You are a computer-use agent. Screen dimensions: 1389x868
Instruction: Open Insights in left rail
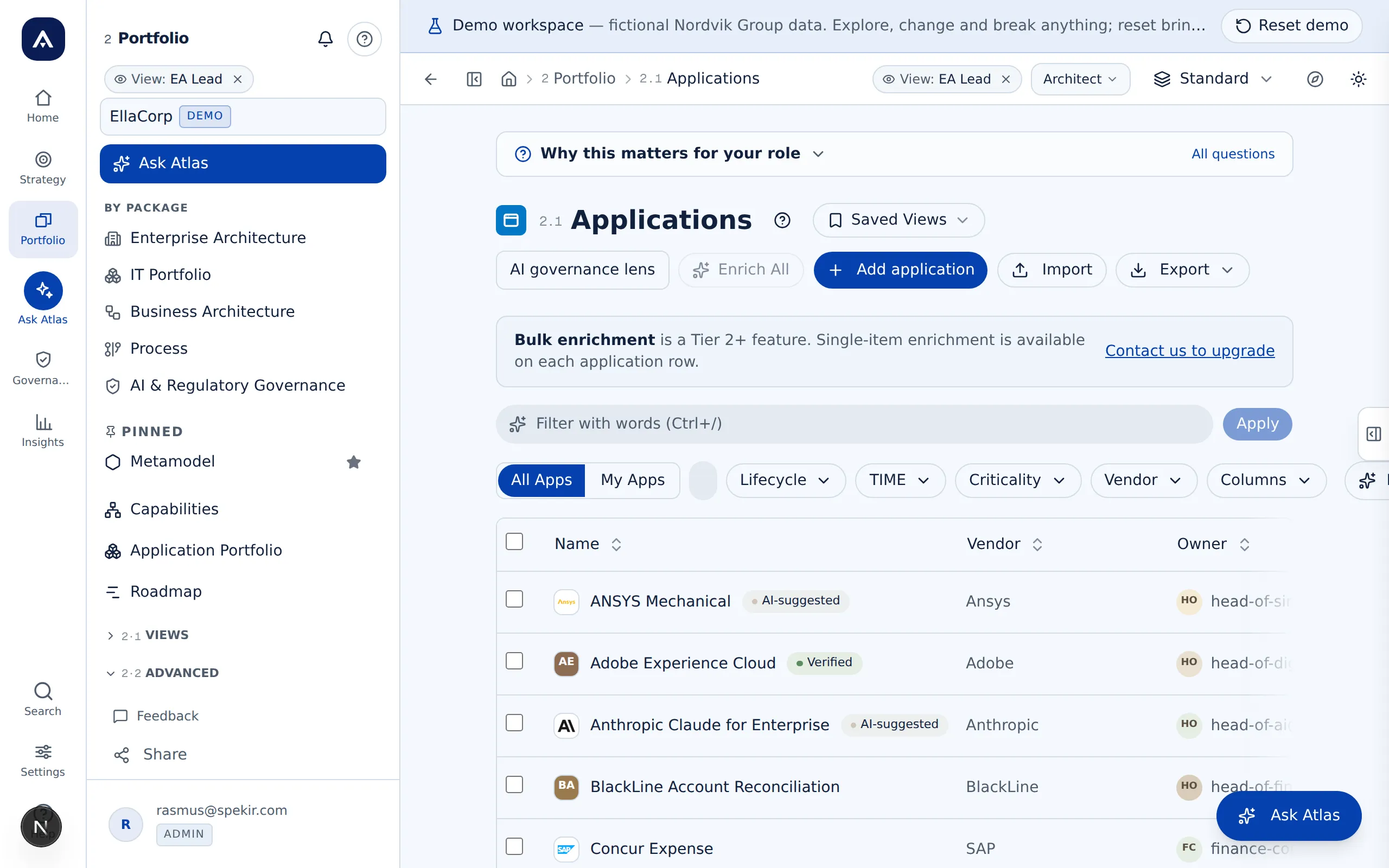coord(43,430)
